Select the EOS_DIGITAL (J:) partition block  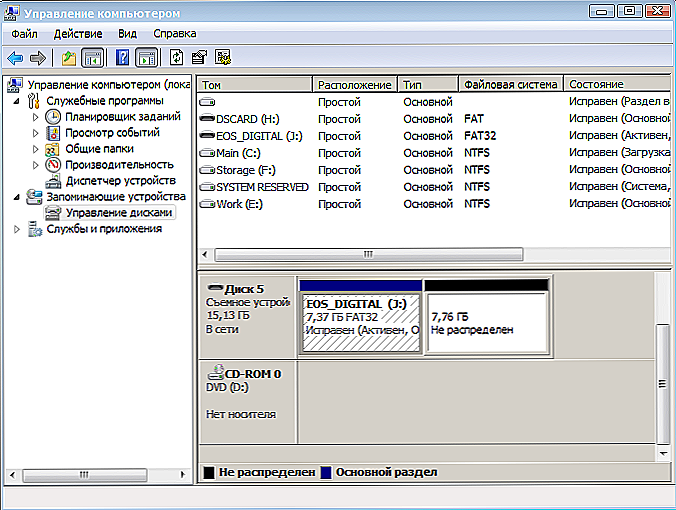[x=360, y=317]
